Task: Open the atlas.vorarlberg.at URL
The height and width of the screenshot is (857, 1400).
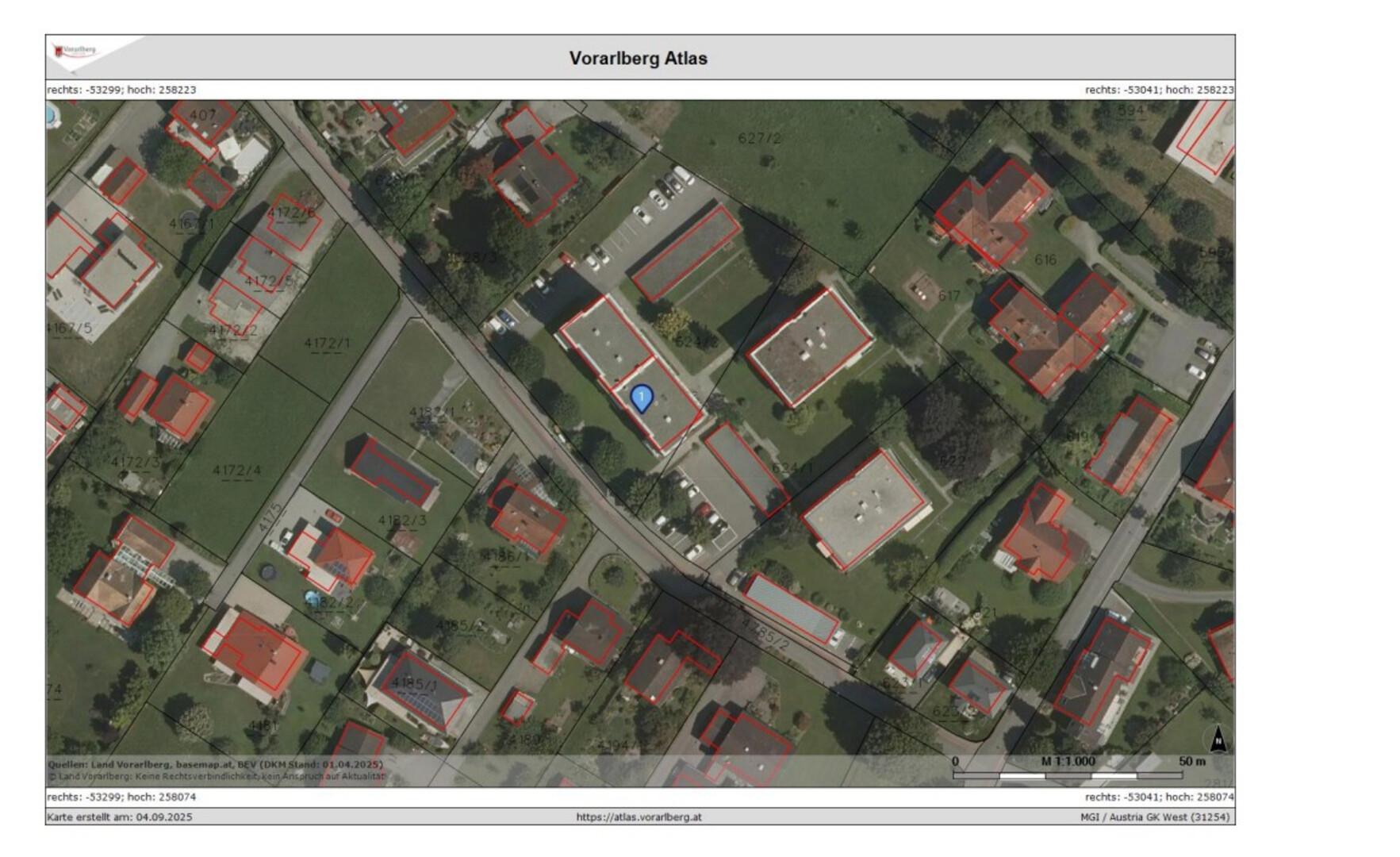Action: click(x=639, y=817)
